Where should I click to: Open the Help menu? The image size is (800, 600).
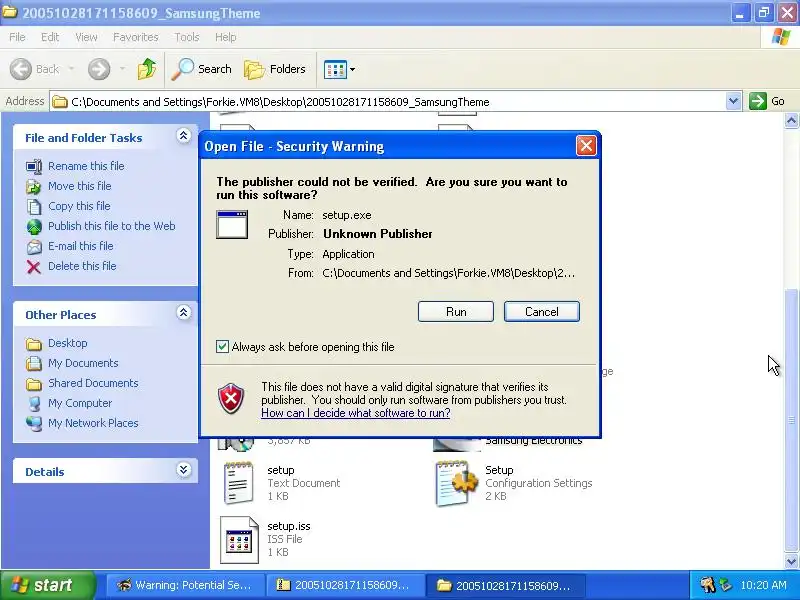coord(225,37)
